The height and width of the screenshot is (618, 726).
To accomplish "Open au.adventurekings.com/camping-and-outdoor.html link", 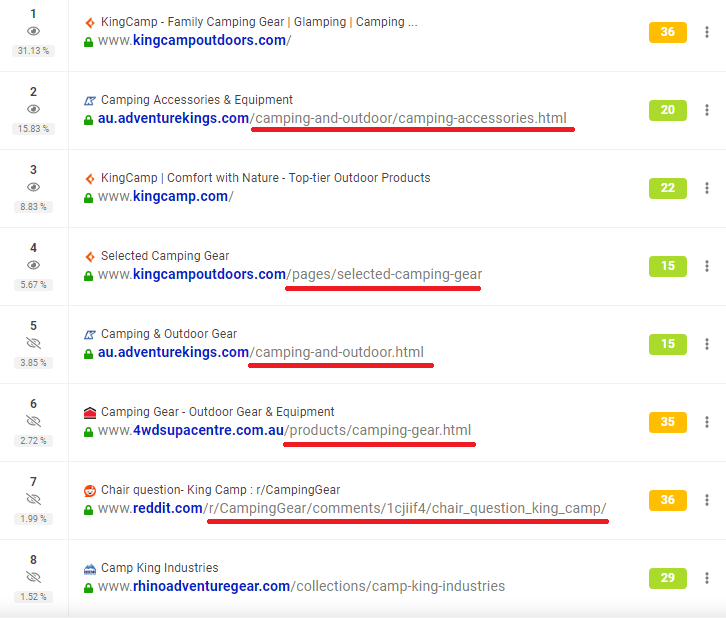I will coord(261,352).
